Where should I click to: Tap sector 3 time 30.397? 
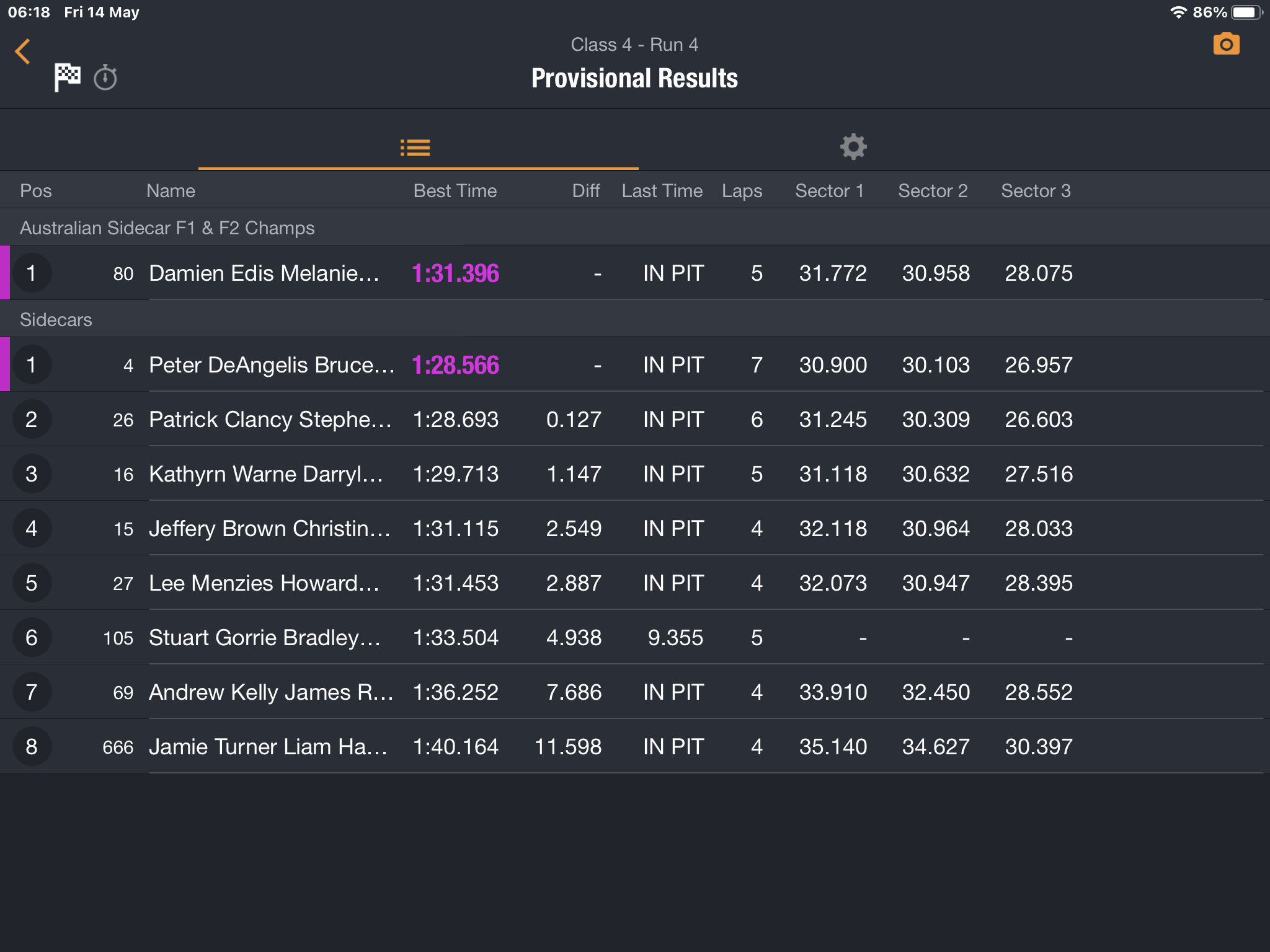tap(1039, 747)
